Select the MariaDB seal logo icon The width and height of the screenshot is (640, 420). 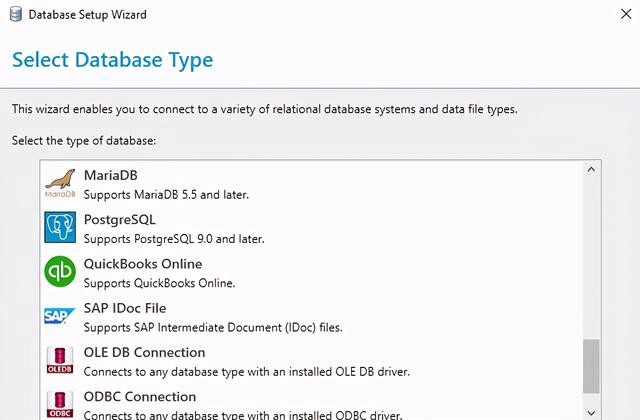click(60, 183)
